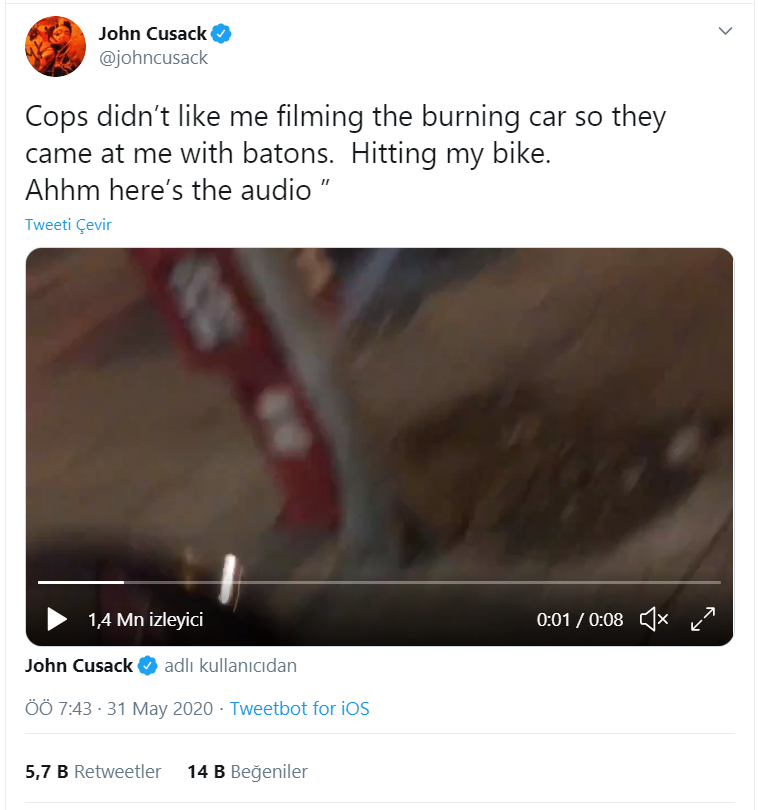This screenshot has width=759, height=810.
Task: Expand the tweet options chevron menu
Action: [x=726, y=32]
